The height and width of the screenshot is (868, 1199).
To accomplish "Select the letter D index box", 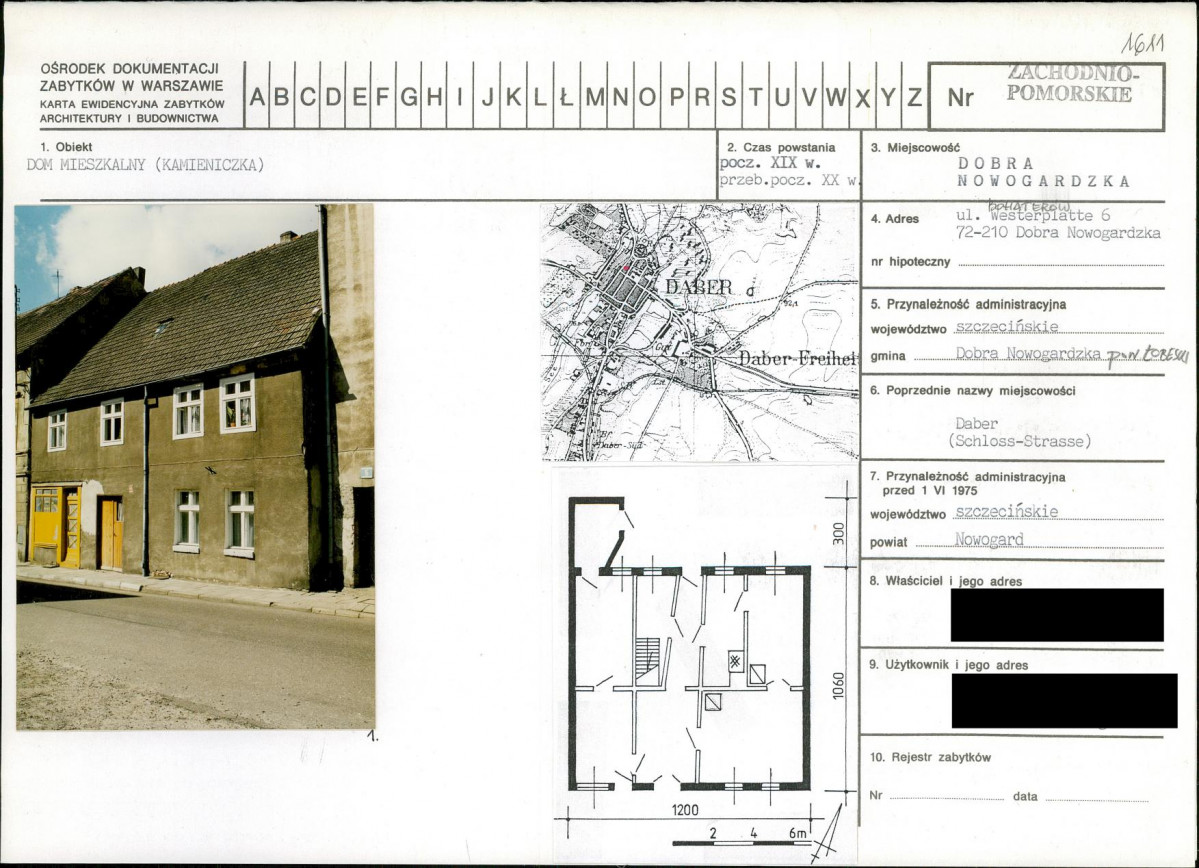I will [x=333, y=96].
